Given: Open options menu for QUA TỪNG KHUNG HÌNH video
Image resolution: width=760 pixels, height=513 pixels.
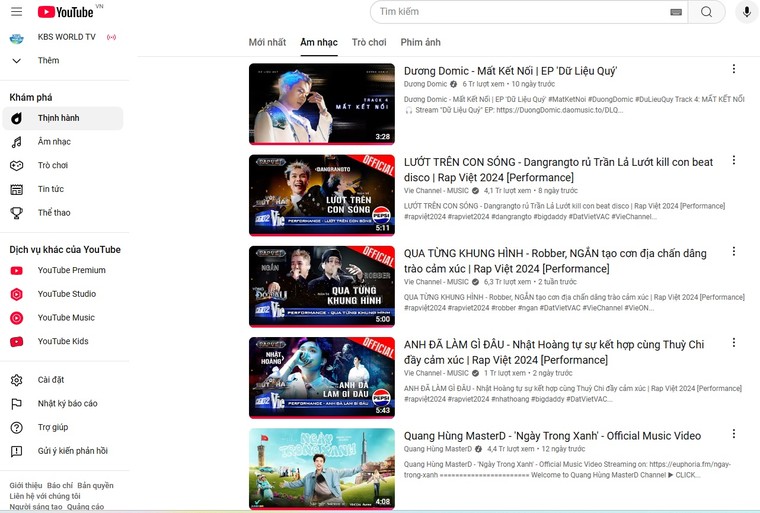Looking at the screenshot, I should tap(734, 252).
